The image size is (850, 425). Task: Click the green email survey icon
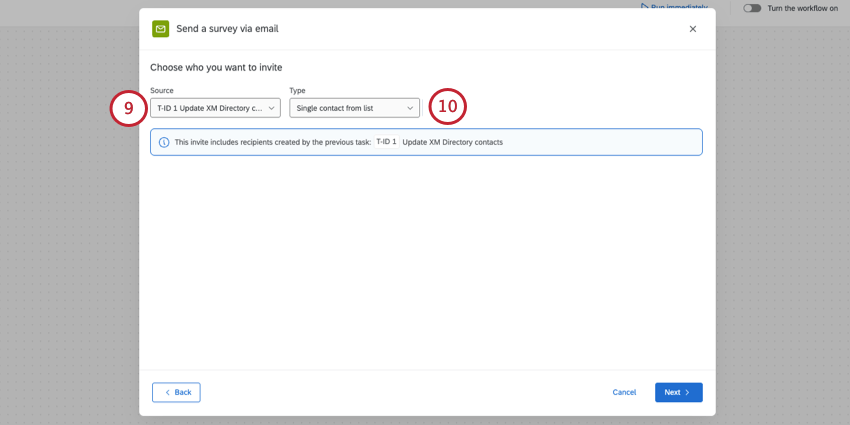click(x=160, y=29)
